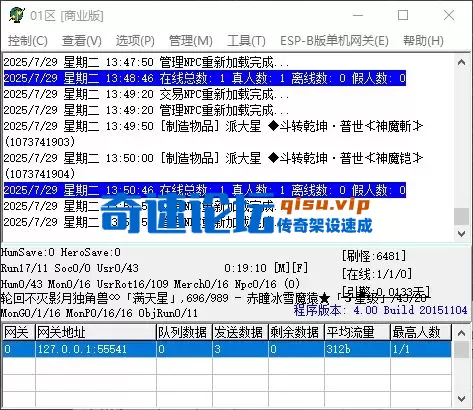Click the (1073741904) item ID text

pyautogui.click(x=39, y=174)
